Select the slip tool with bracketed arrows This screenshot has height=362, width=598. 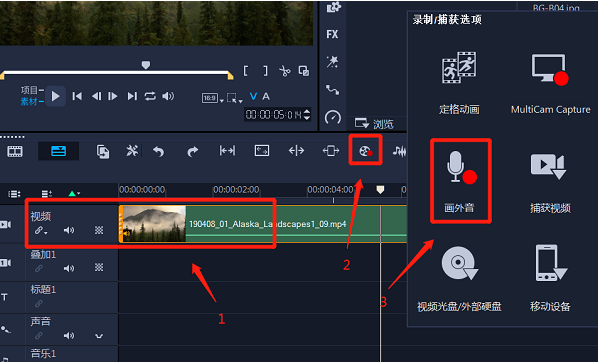point(227,151)
